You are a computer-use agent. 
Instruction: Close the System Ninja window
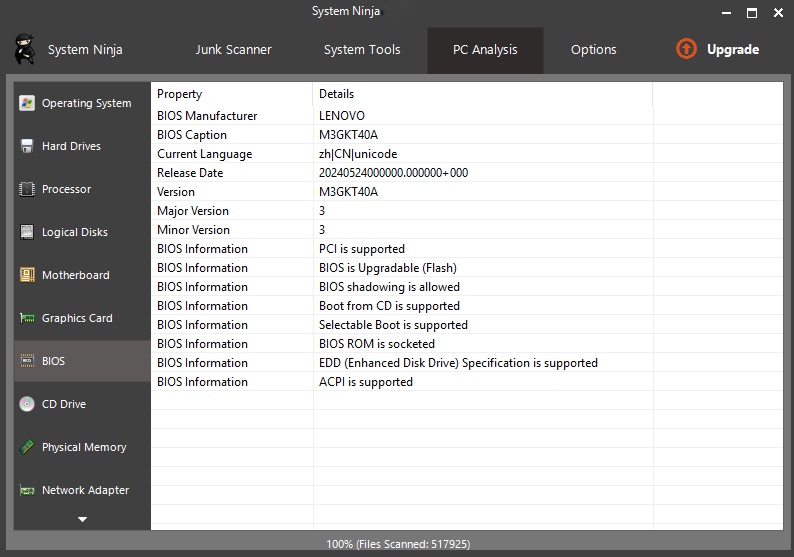[x=778, y=13]
